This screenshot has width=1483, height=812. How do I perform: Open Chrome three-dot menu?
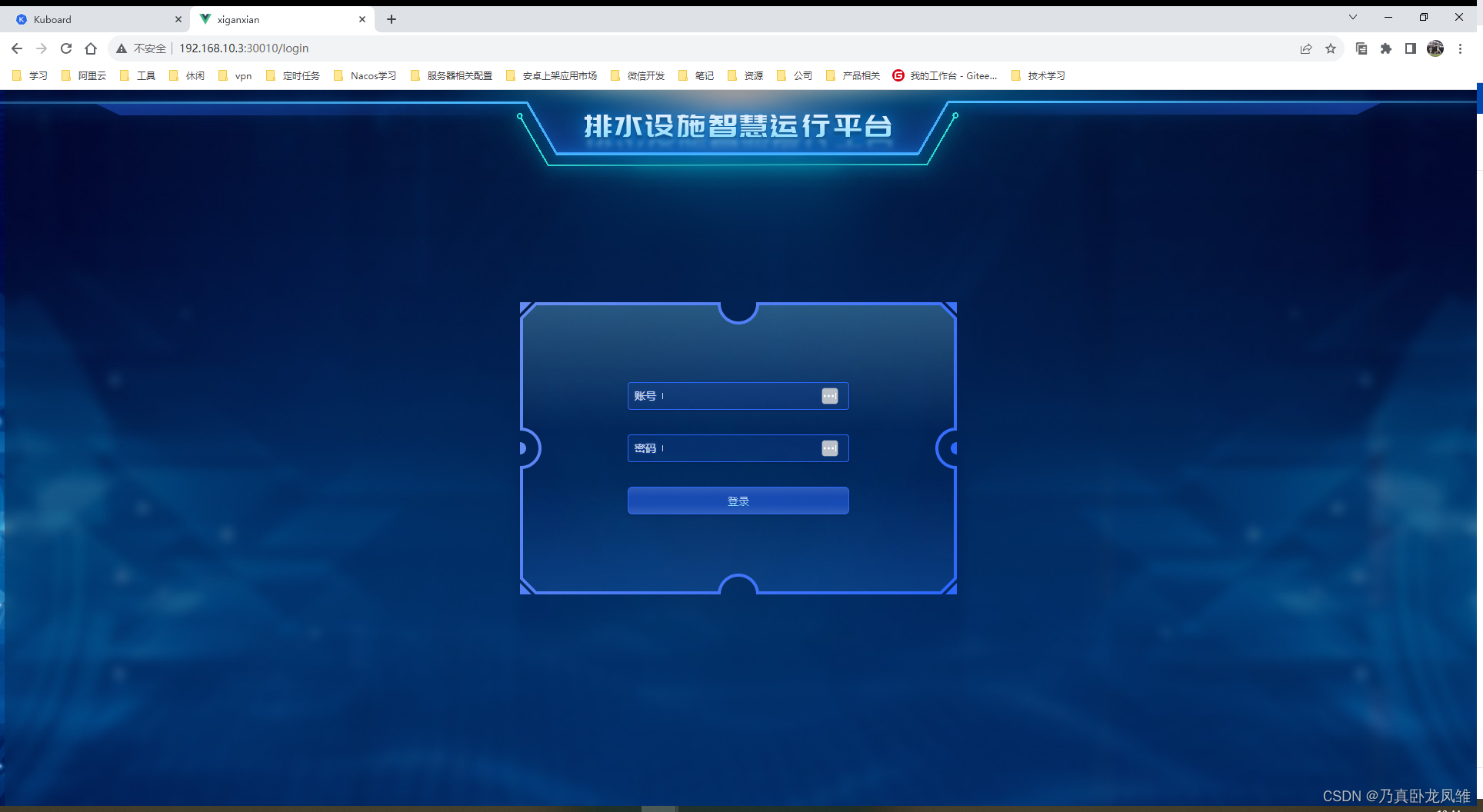(x=1460, y=48)
